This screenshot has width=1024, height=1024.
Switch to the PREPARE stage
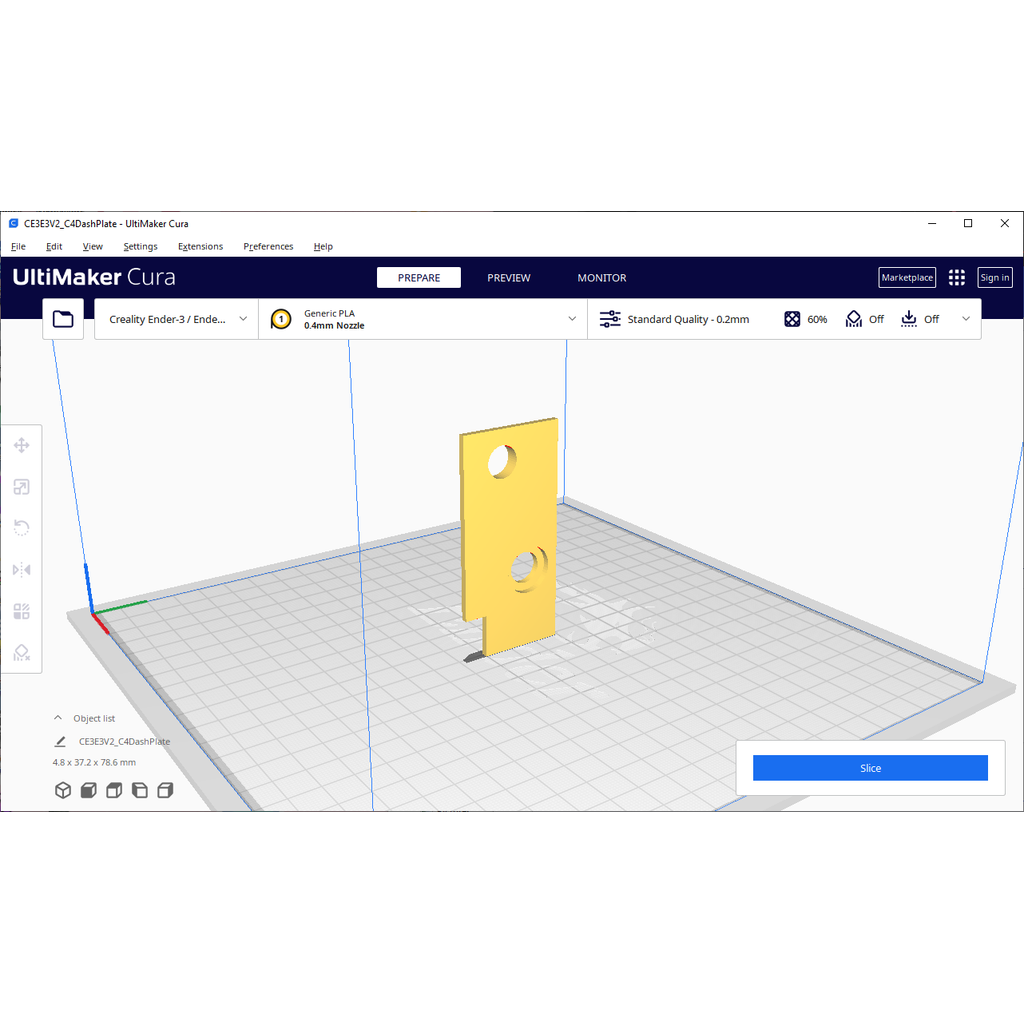tap(419, 278)
